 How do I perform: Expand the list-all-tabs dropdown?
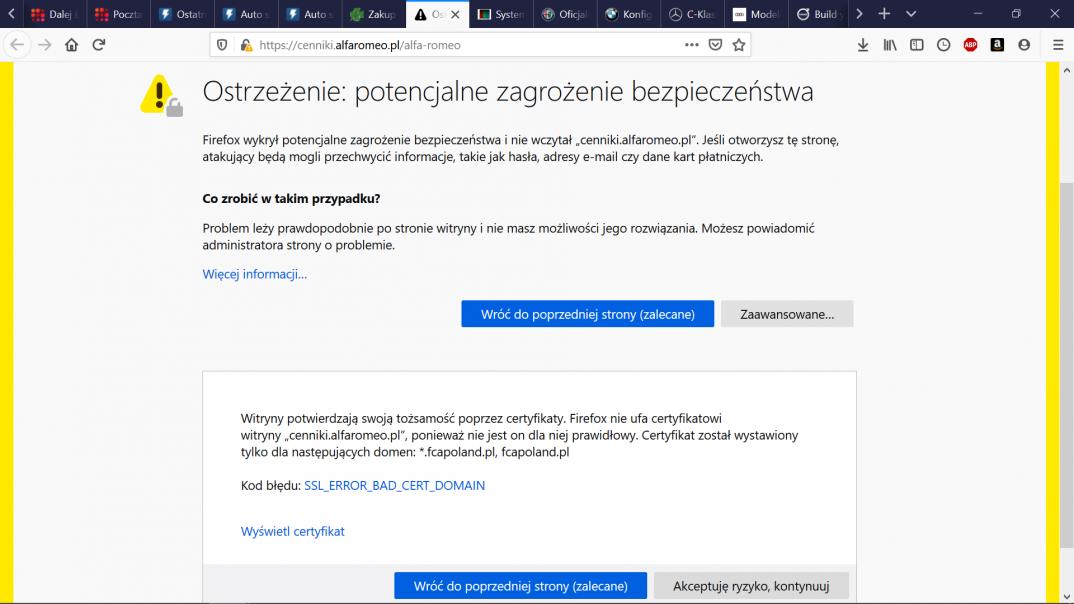(911, 14)
